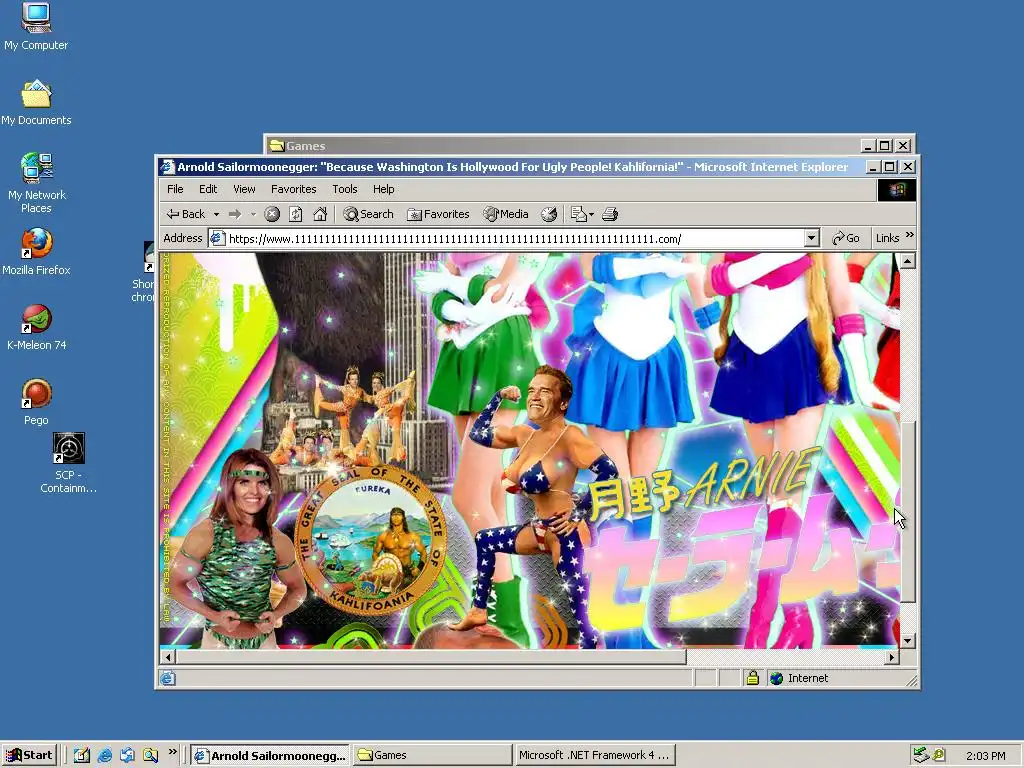
Task: Open the View menu
Action: coord(244,189)
